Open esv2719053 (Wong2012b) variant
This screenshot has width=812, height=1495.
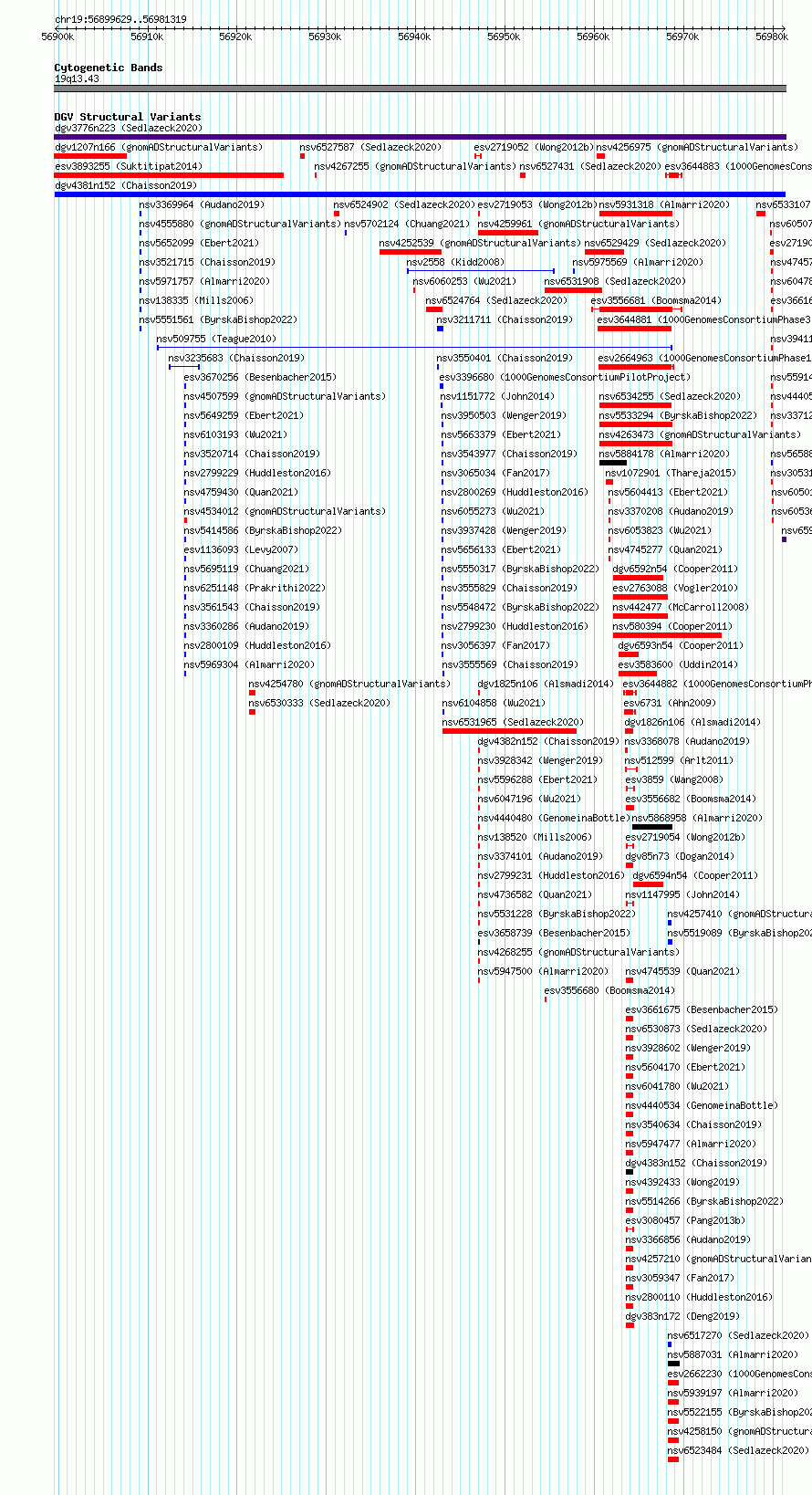[536, 204]
